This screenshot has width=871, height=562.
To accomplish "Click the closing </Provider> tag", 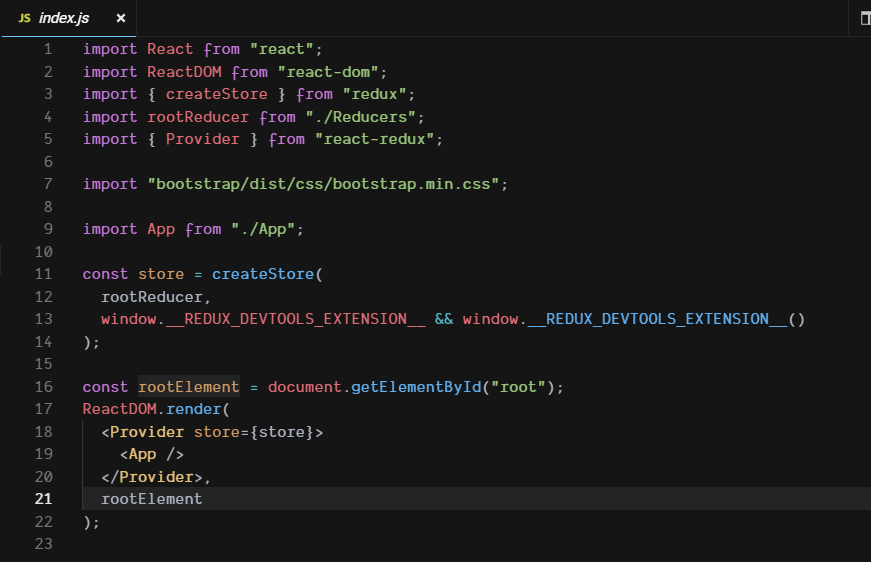I will click(152, 477).
